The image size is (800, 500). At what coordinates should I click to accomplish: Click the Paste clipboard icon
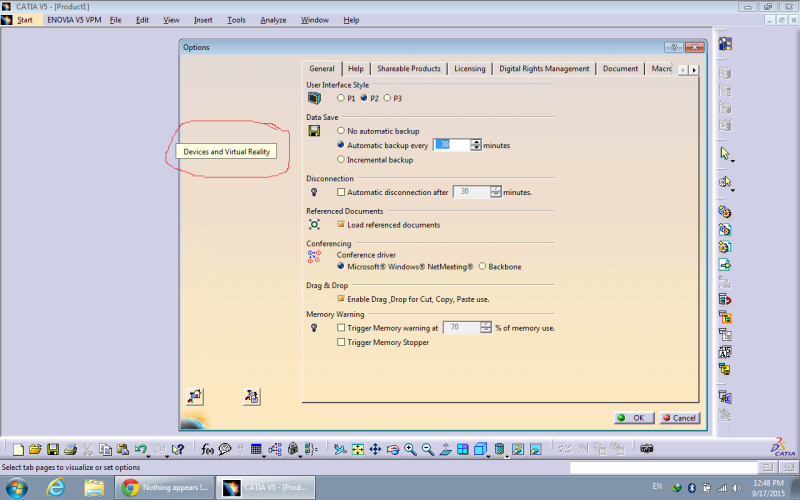point(122,449)
